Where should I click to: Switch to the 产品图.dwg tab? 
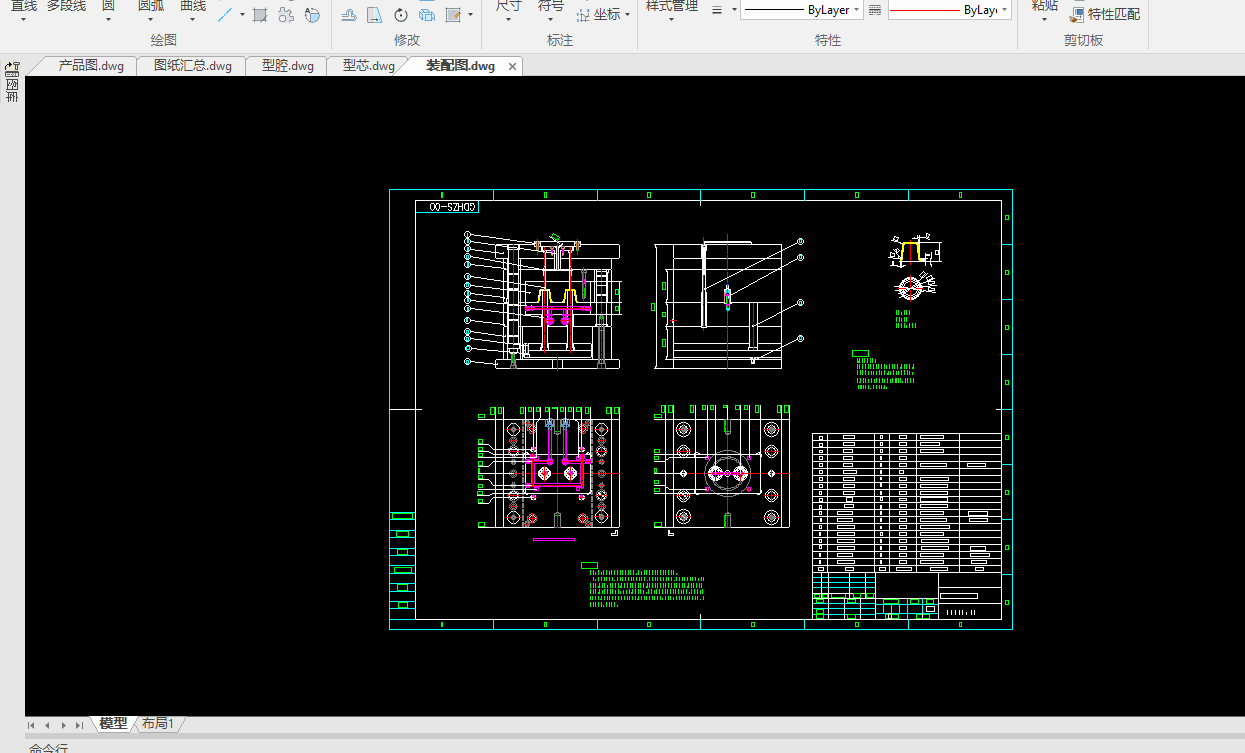click(91, 66)
